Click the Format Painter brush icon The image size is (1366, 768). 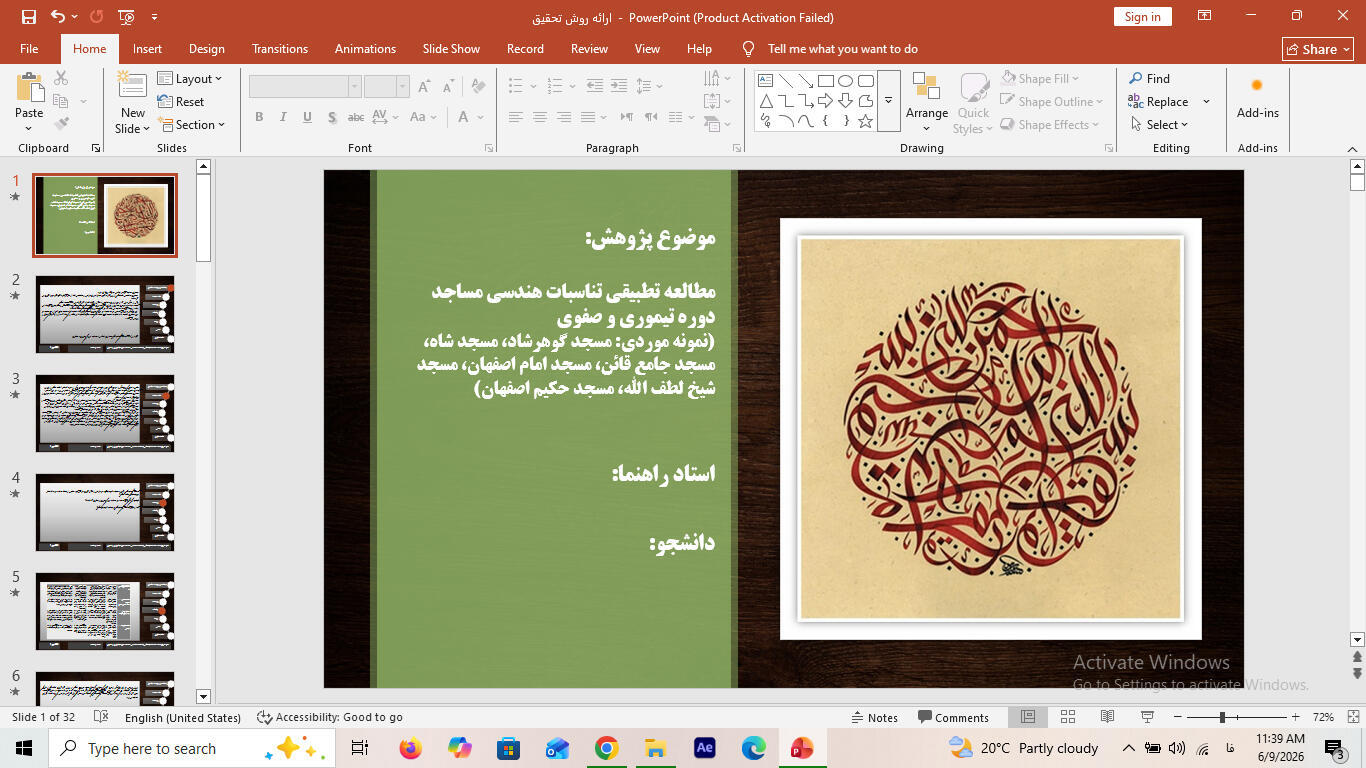[61, 124]
